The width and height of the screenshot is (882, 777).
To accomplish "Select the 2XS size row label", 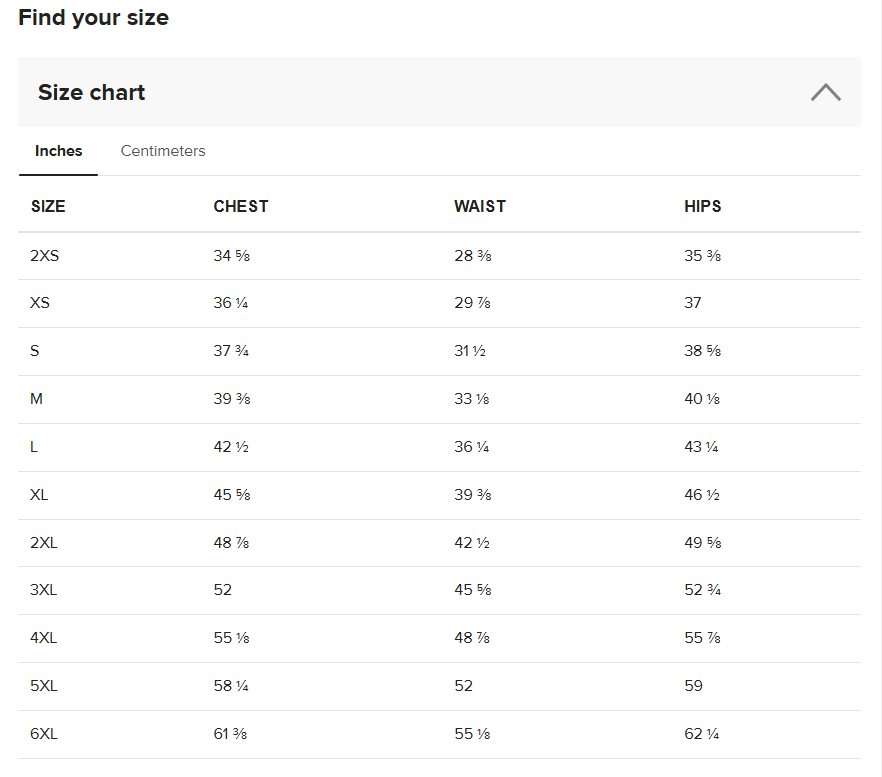I will coord(44,256).
